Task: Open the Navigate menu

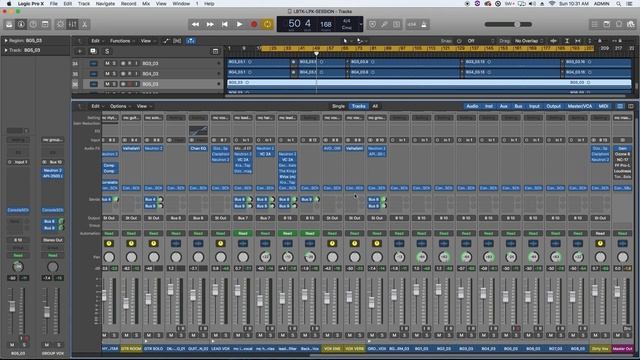Action: (105, 4)
